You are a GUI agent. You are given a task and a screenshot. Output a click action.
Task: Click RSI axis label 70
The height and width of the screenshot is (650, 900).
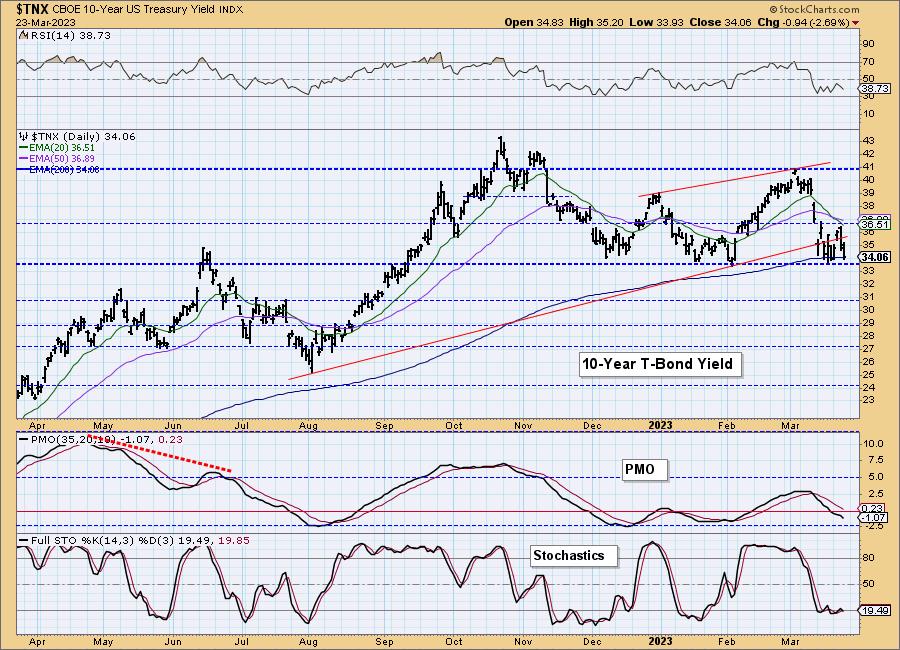868,61
